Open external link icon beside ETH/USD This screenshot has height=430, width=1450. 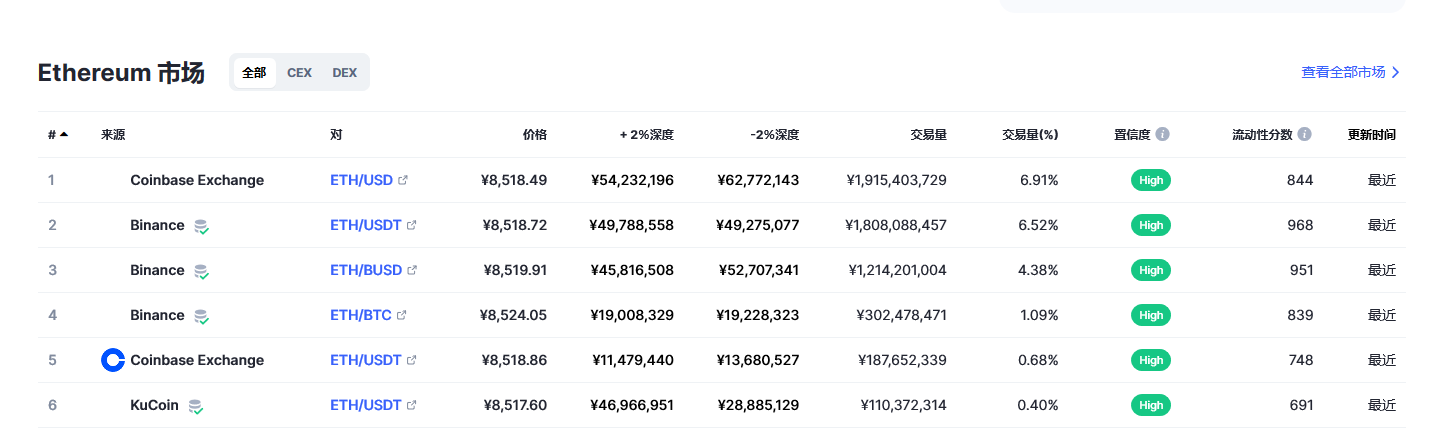[x=403, y=181]
